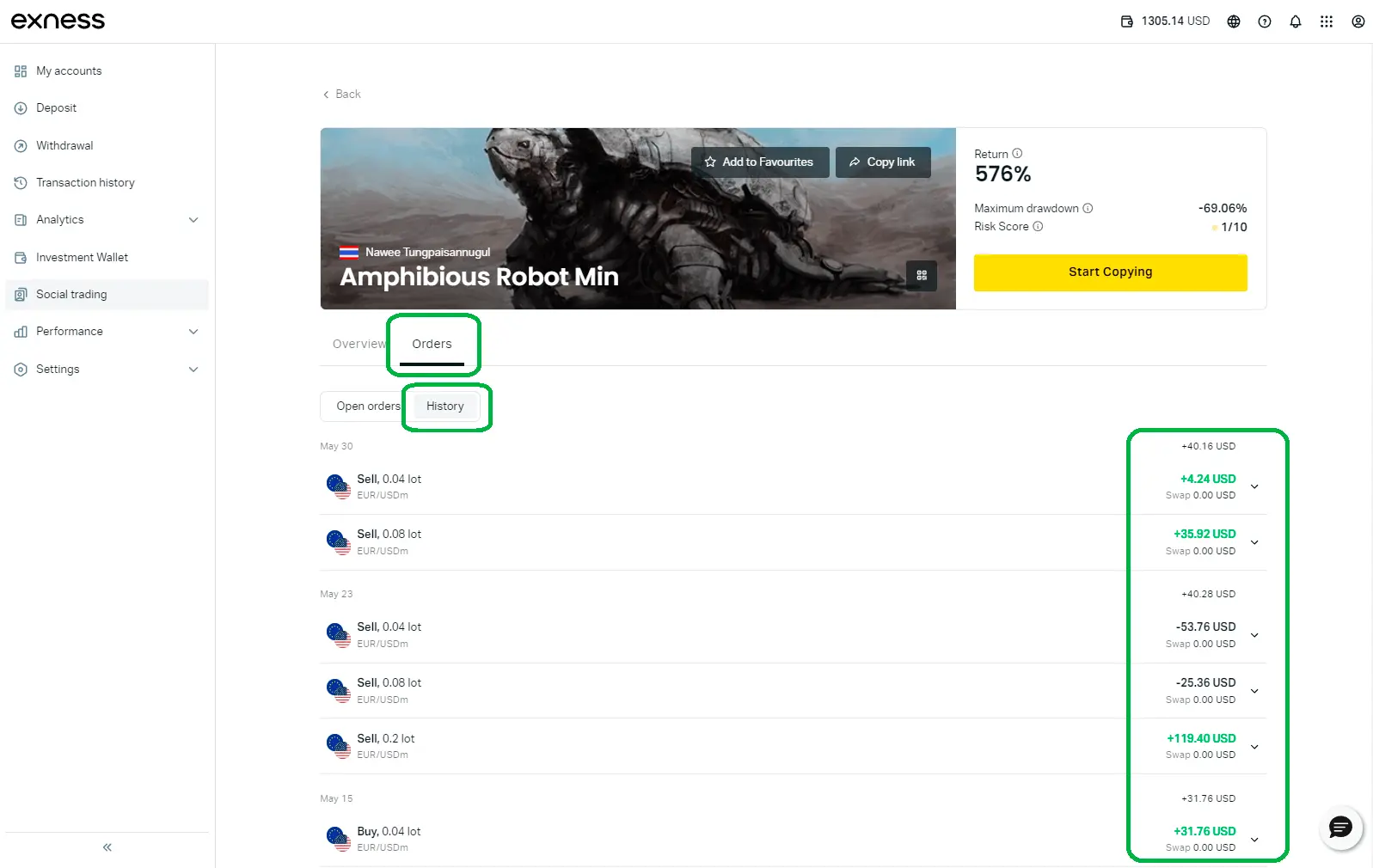Select the History filter
Screen dimensions: 1373x868
(x=445, y=406)
